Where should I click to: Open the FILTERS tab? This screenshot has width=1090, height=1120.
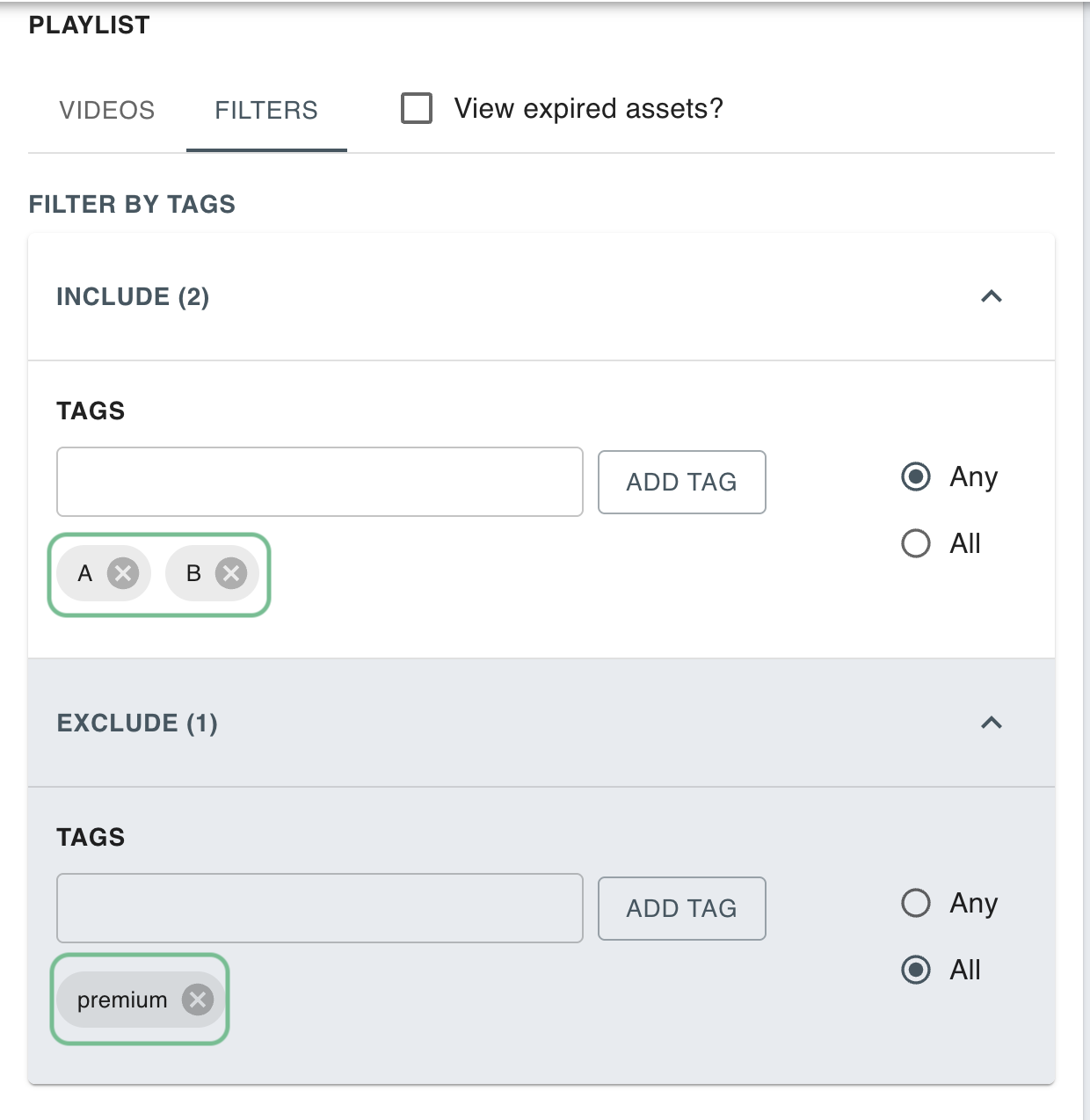[266, 110]
